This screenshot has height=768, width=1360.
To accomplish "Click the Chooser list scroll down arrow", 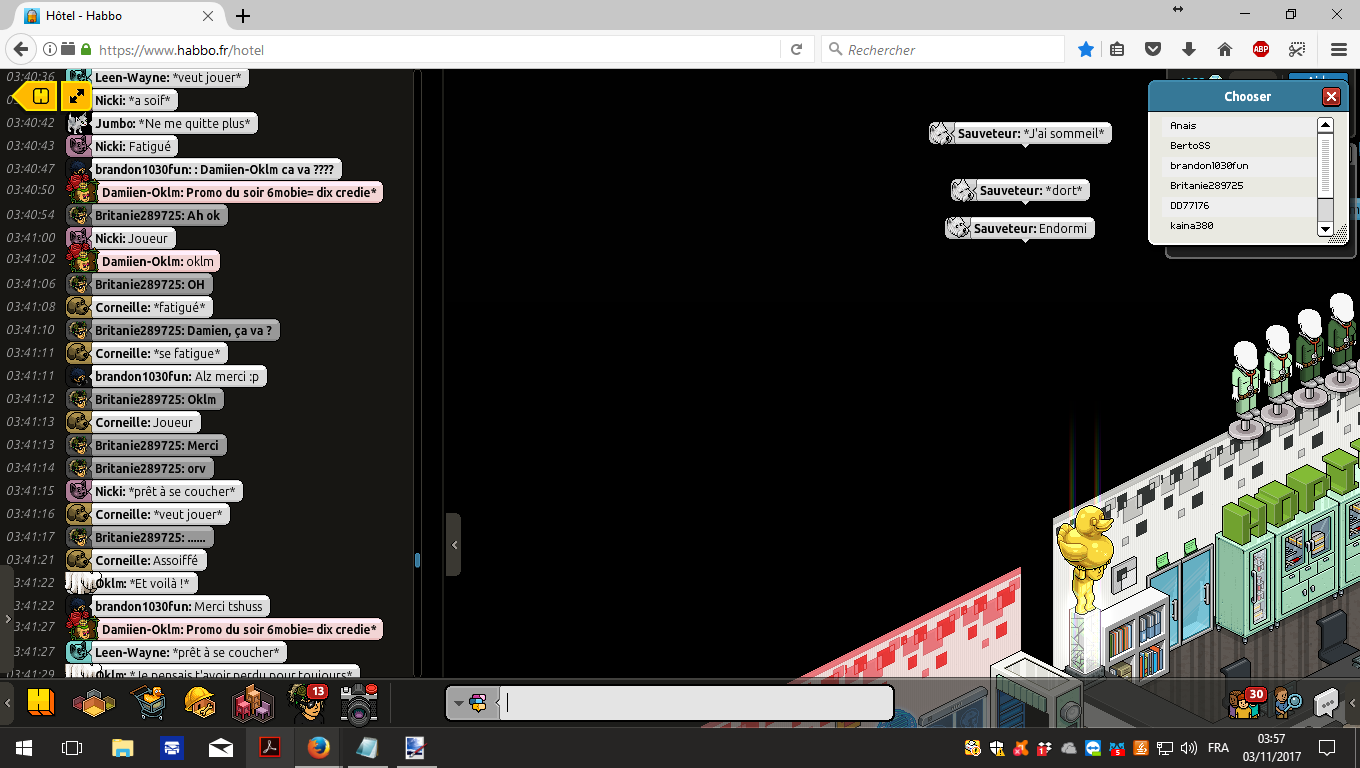I will coord(1325,229).
